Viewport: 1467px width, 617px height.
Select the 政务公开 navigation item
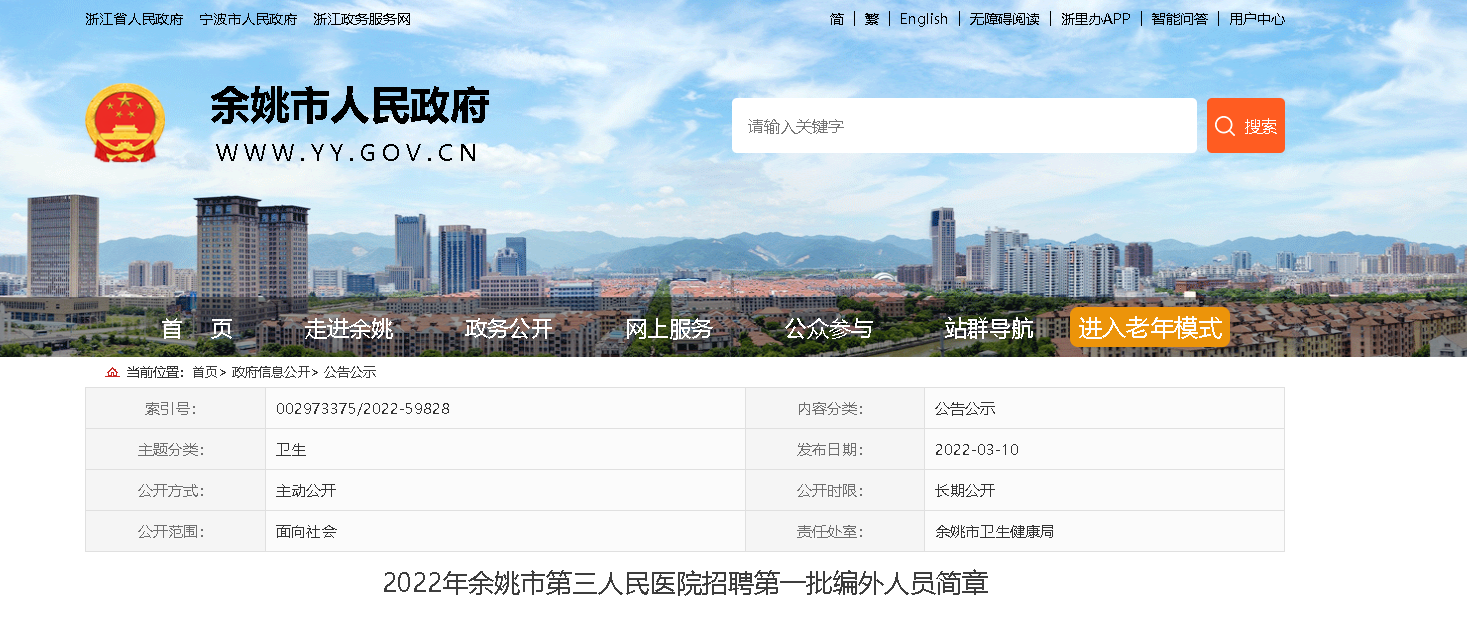[509, 328]
